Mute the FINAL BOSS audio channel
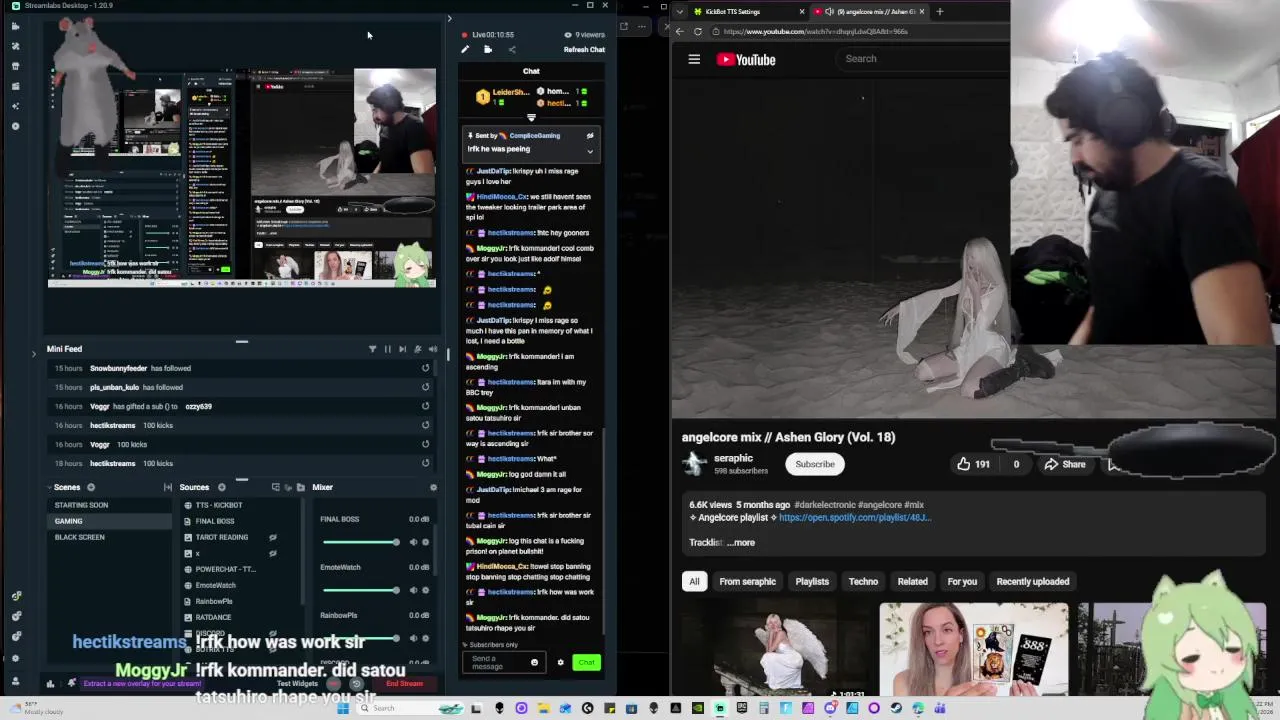This screenshot has height=720, width=1280. pyautogui.click(x=413, y=542)
